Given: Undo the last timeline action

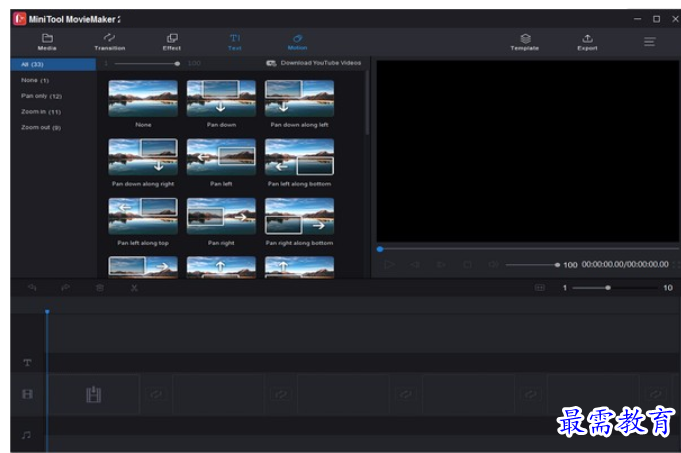Looking at the screenshot, I should [x=32, y=288].
